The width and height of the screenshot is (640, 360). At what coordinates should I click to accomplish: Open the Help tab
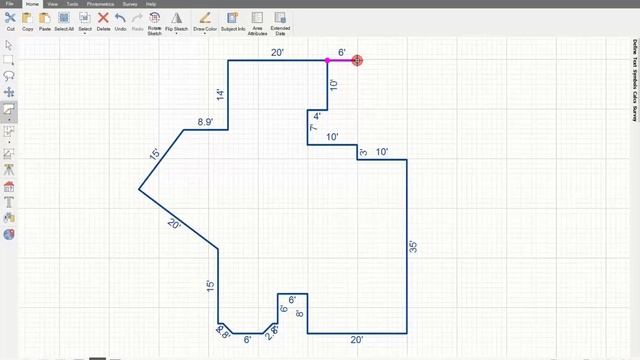(151, 4)
